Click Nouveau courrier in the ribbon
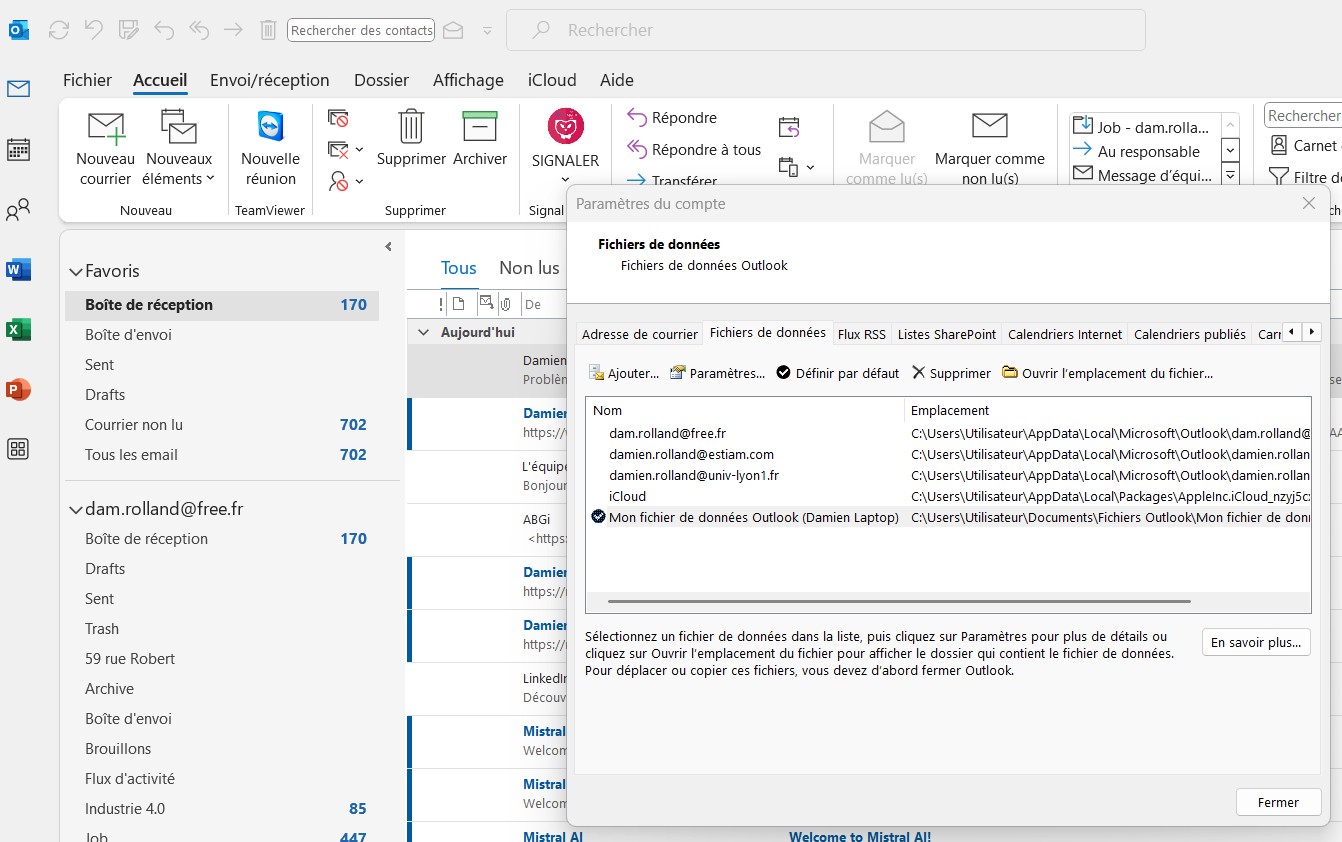 (x=105, y=149)
